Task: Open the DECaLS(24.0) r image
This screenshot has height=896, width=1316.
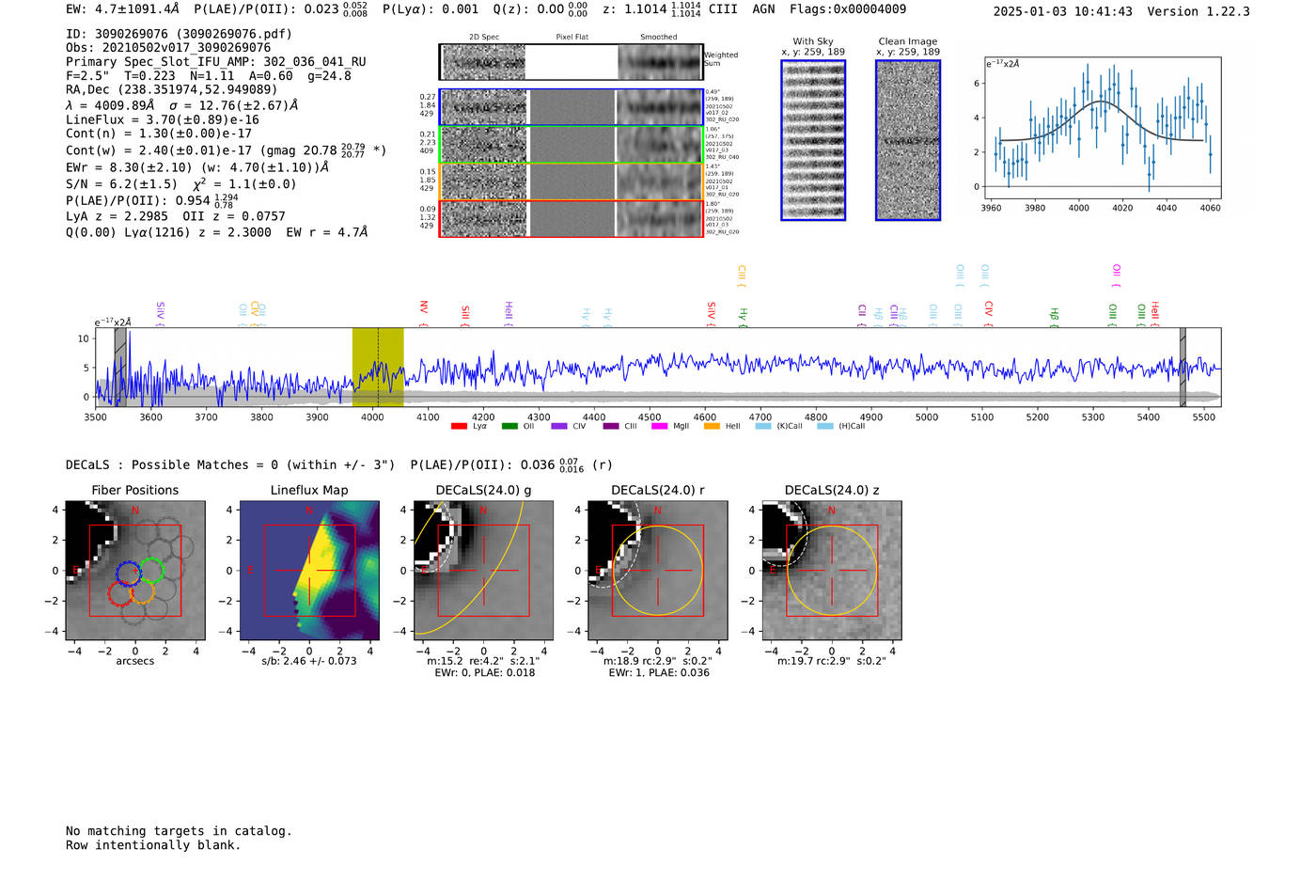Action: (658, 571)
